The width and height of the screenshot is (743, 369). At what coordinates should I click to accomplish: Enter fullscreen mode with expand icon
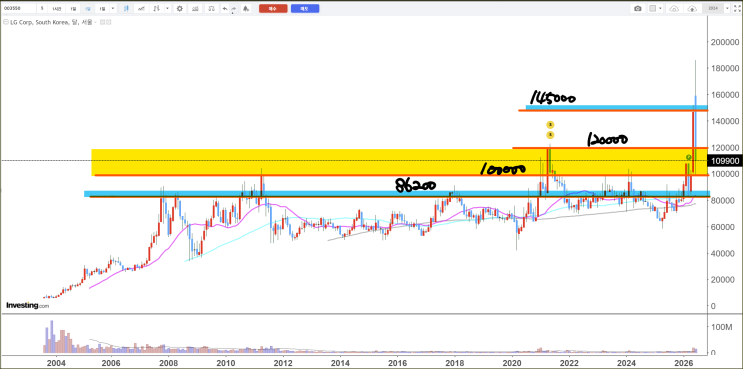click(x=737, y=8)
